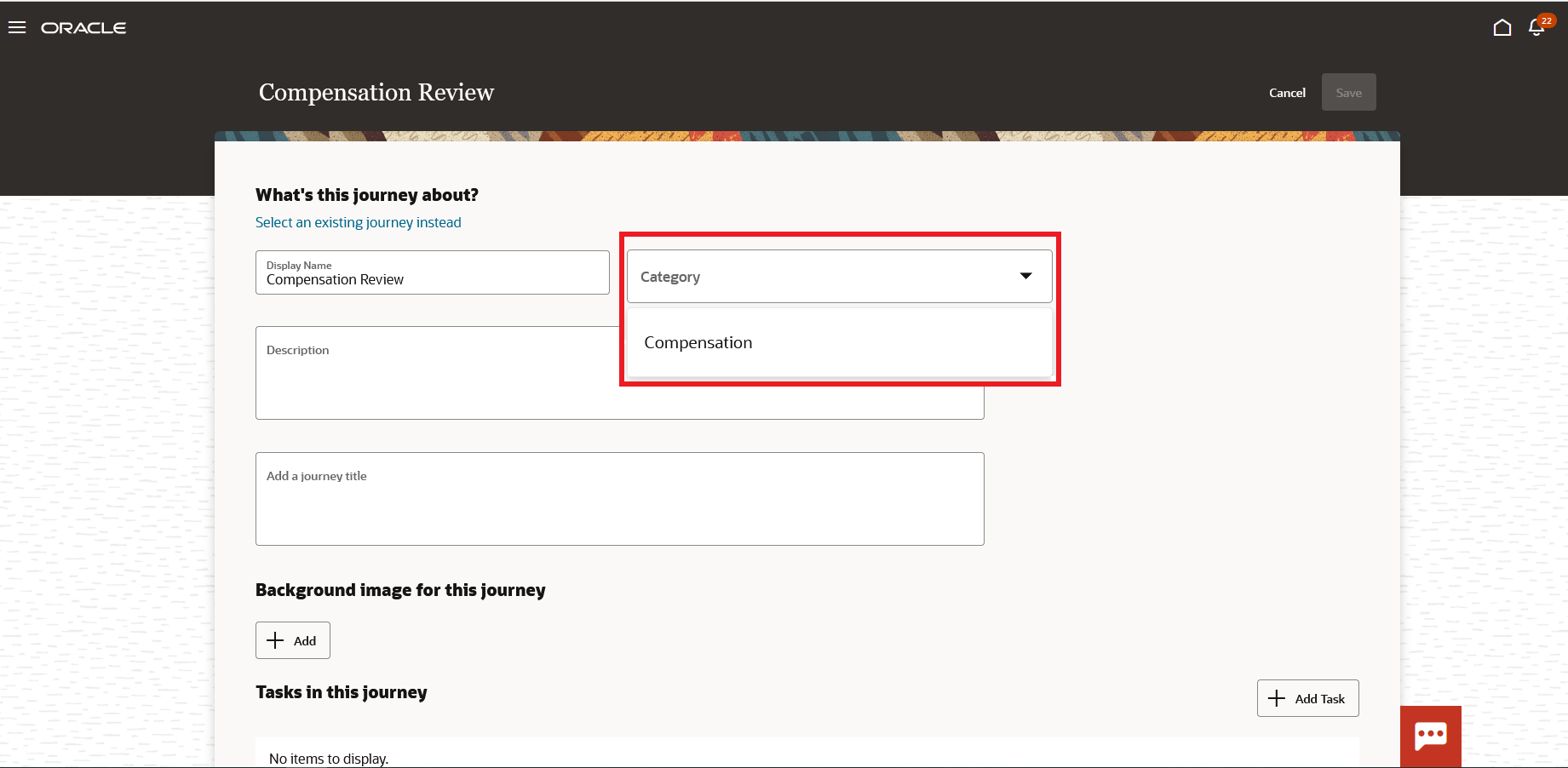Click the 'Tasks in this journey' heading

click(341, 692)
